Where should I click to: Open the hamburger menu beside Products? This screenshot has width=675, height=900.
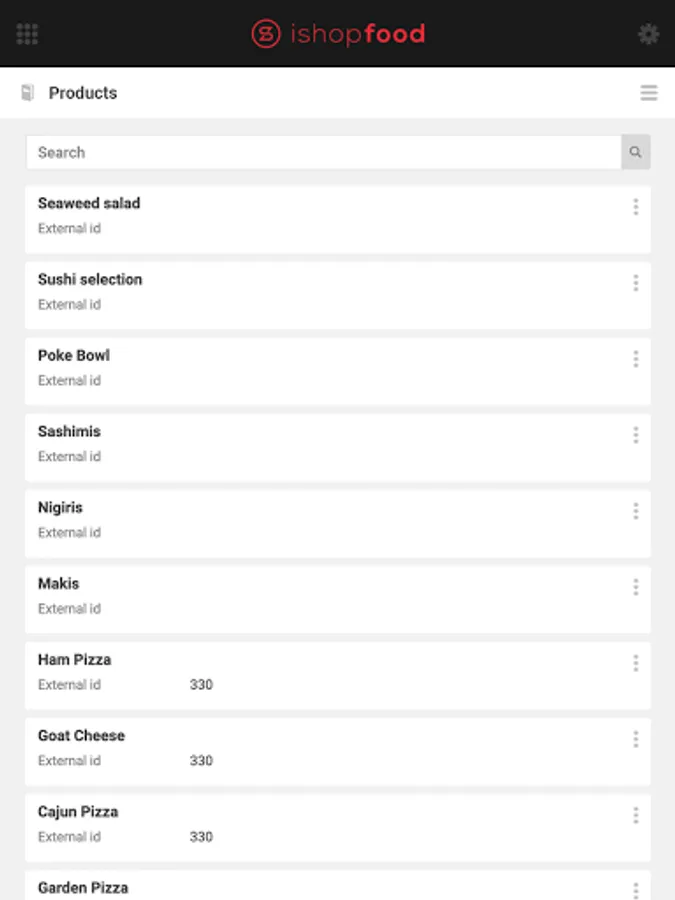coord(648,93)
